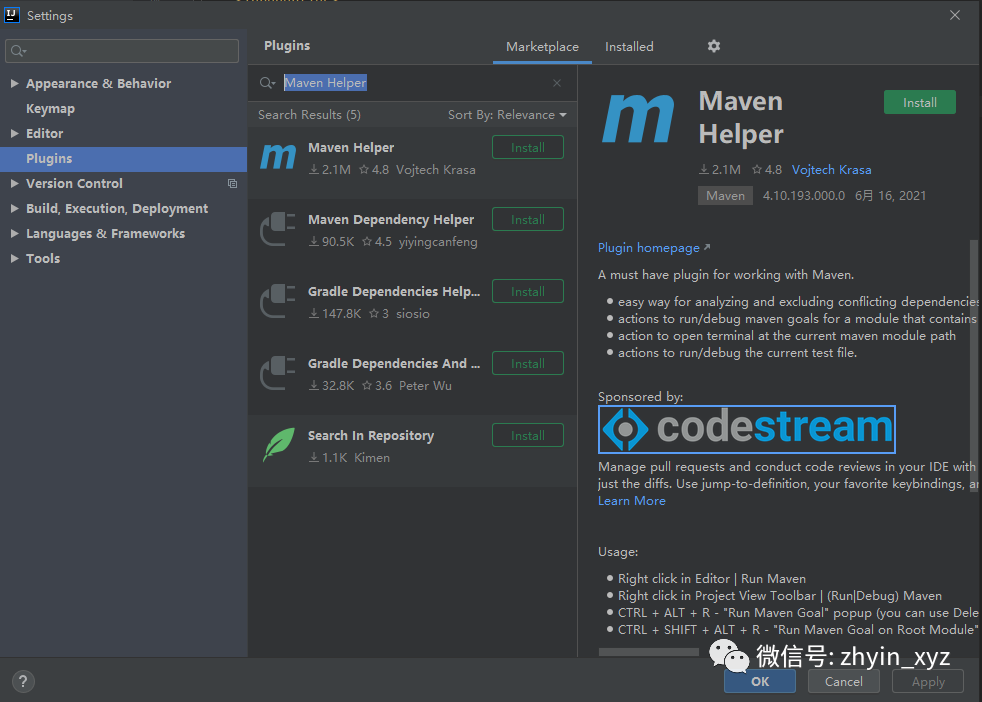Image resolution: width=982 pixels, height=702 pixels.
Task: Close the Settings dialog
Action: click(x=954, y=15)
